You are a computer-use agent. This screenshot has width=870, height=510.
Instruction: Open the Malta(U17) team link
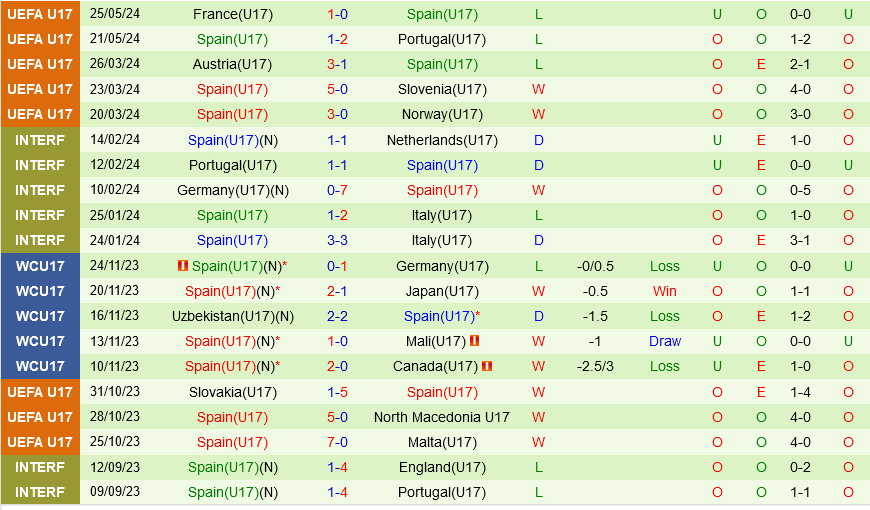point(442,442)
